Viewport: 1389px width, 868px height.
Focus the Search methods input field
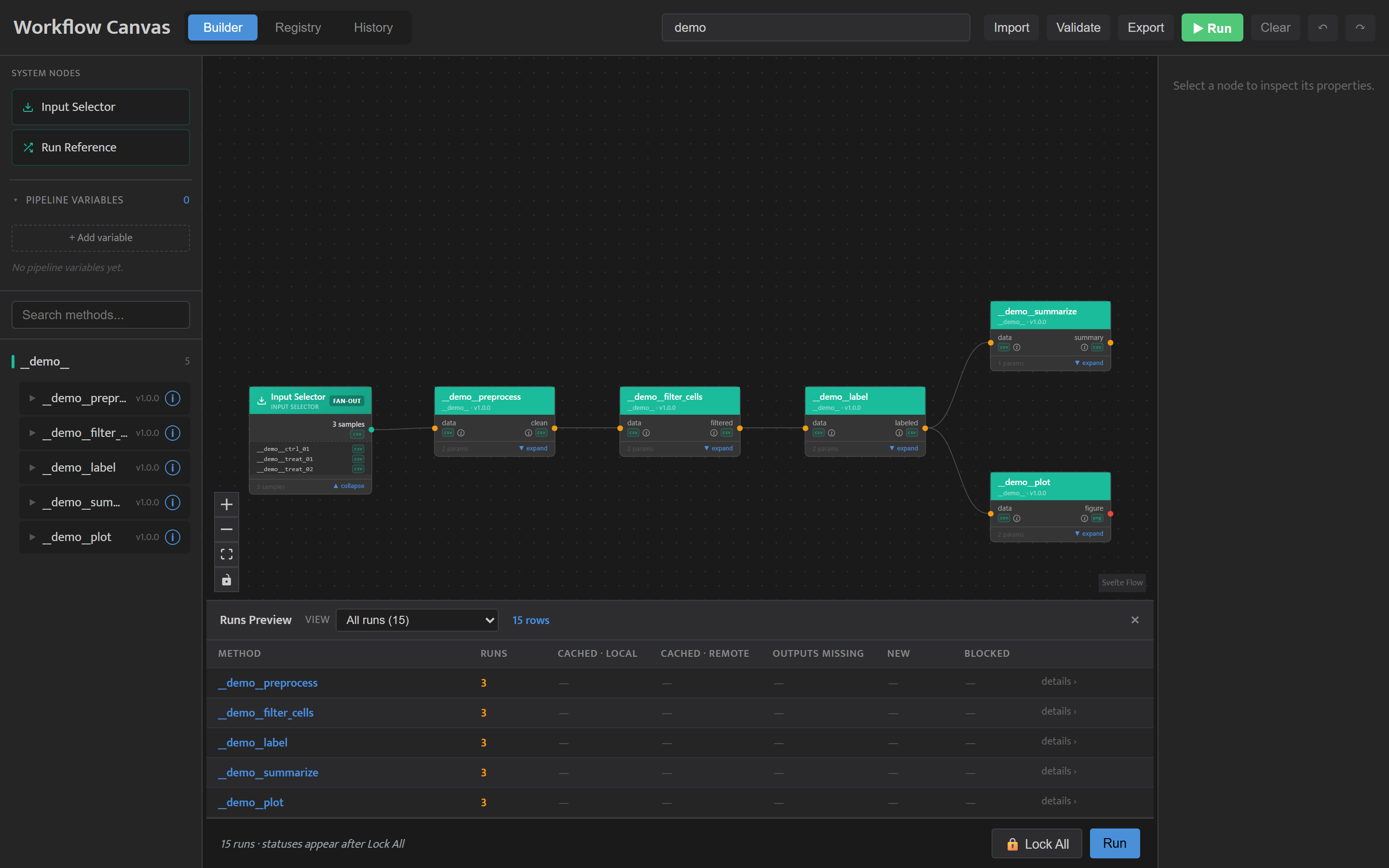click(100, 314)
